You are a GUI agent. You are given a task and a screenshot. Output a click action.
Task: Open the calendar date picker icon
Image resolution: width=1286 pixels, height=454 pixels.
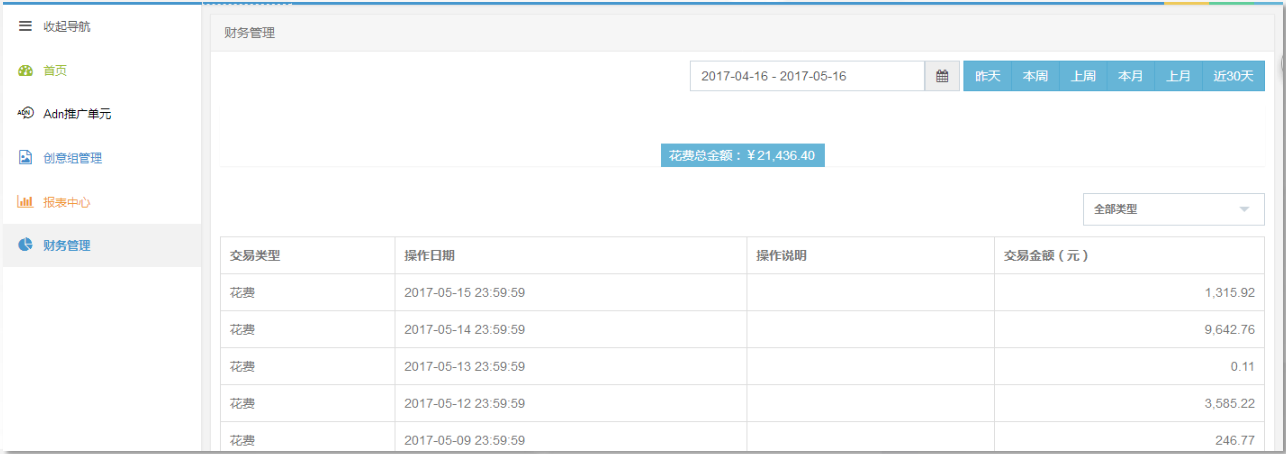(941, 76)
